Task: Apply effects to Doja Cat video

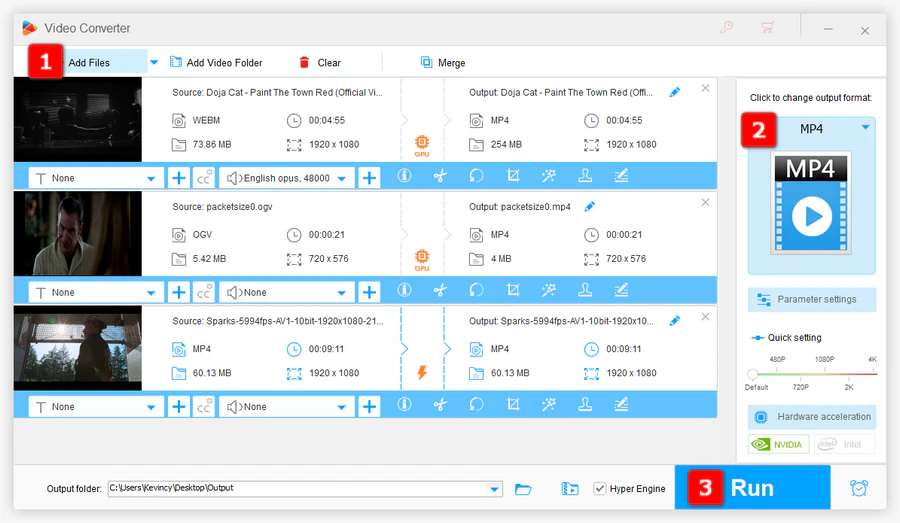Action: click(549, 176)
